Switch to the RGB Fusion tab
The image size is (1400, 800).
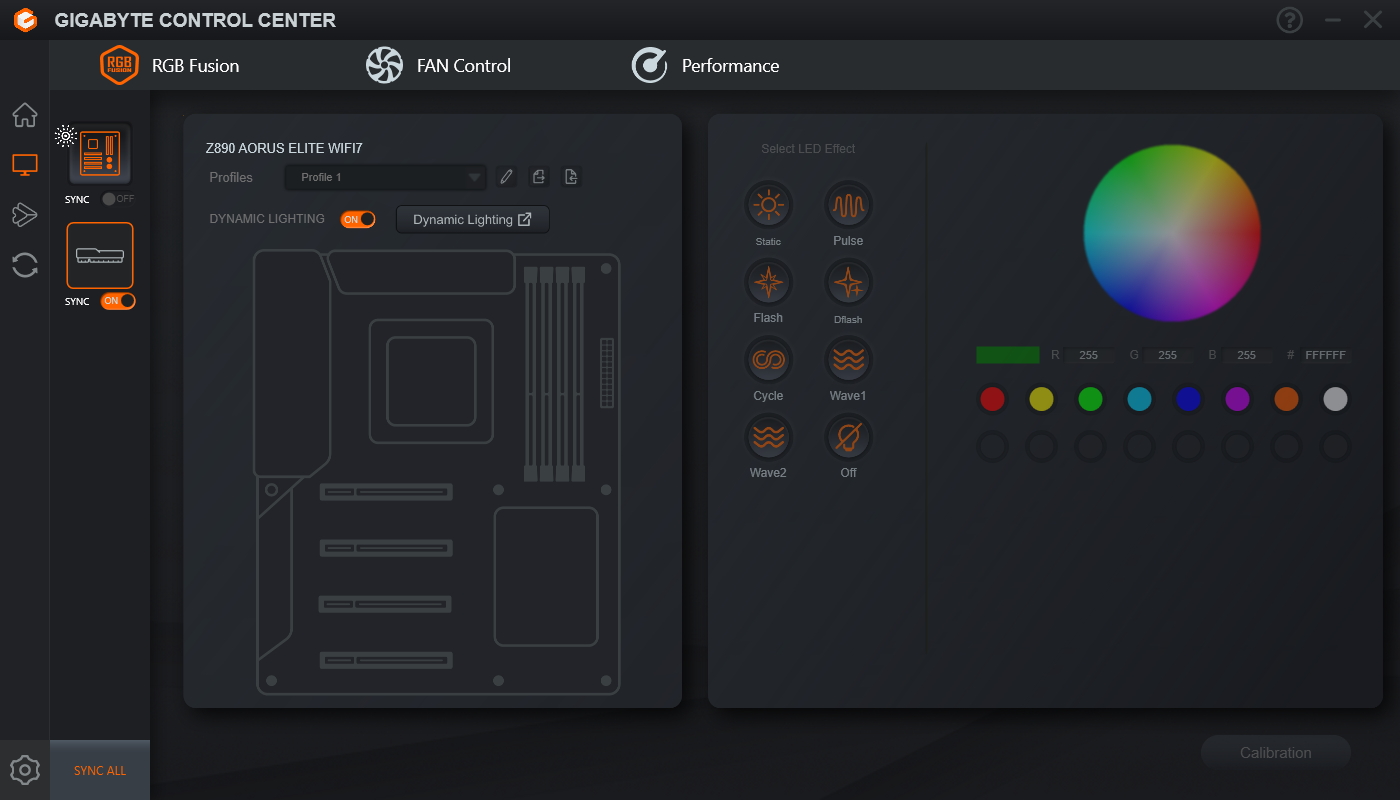pos(170,66)
